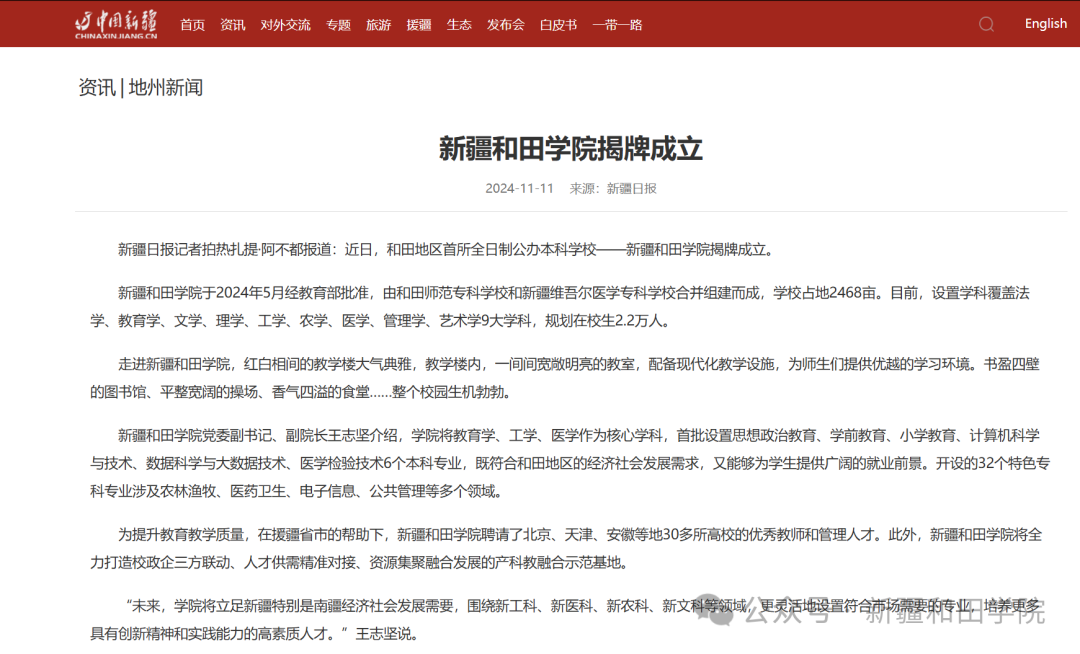Open the 生态 section
Screen dimensions: 1080x654
pyautogui.click(x=459, y=24)
